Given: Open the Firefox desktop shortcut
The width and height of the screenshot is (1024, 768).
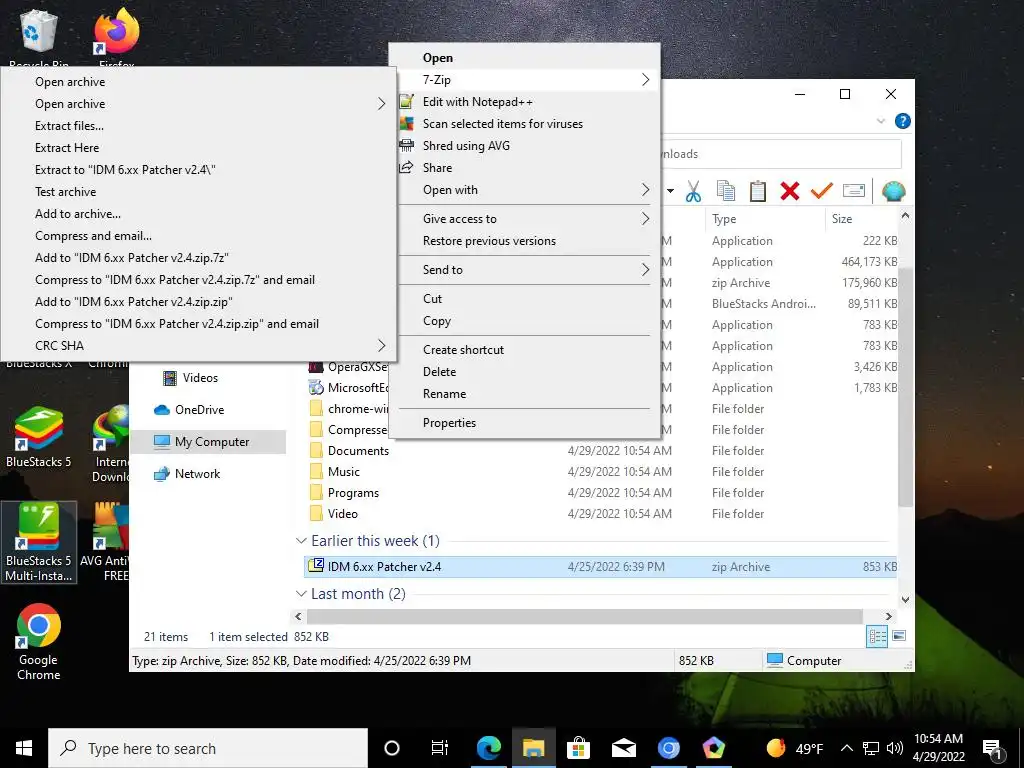Looking at the screenshot, I should click(x=116, y=38).
